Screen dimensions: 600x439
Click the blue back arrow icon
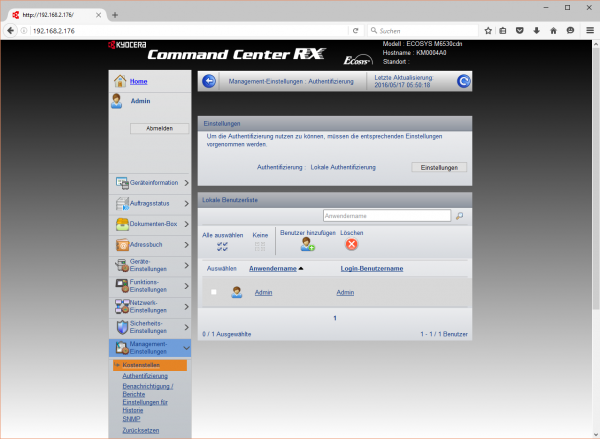(x=209, y=81)
